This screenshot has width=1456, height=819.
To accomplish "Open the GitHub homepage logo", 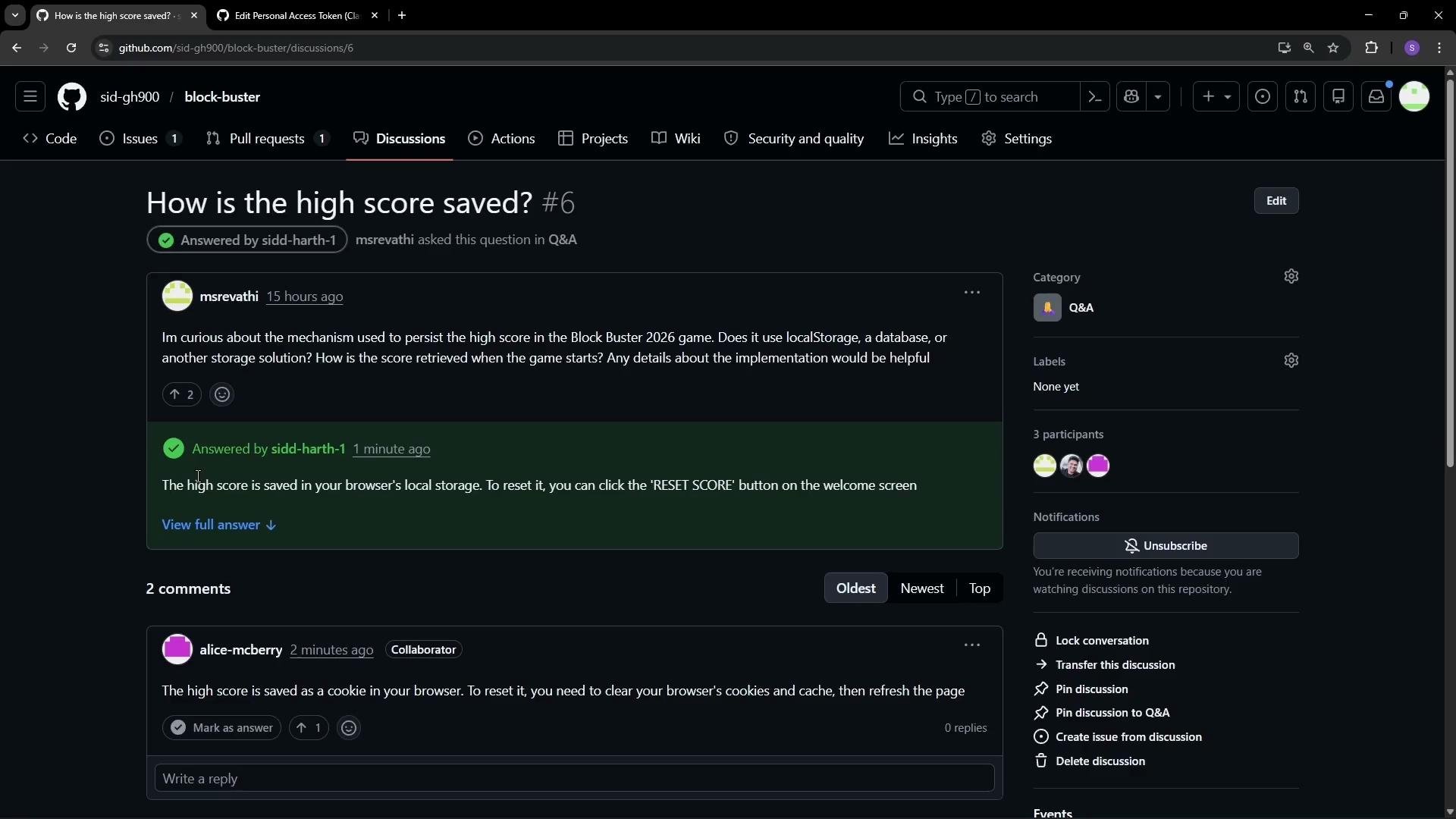I will [72, 97].
